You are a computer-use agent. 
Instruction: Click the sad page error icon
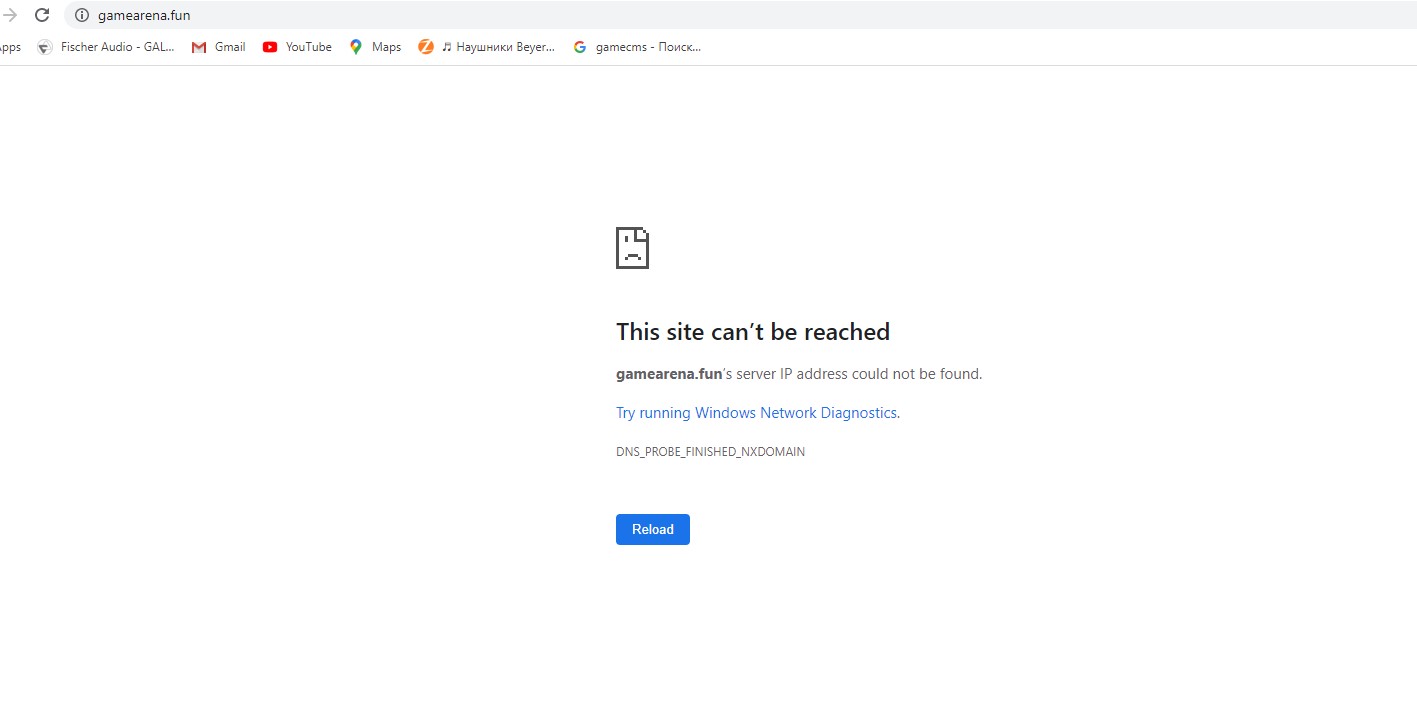[632, 247]
